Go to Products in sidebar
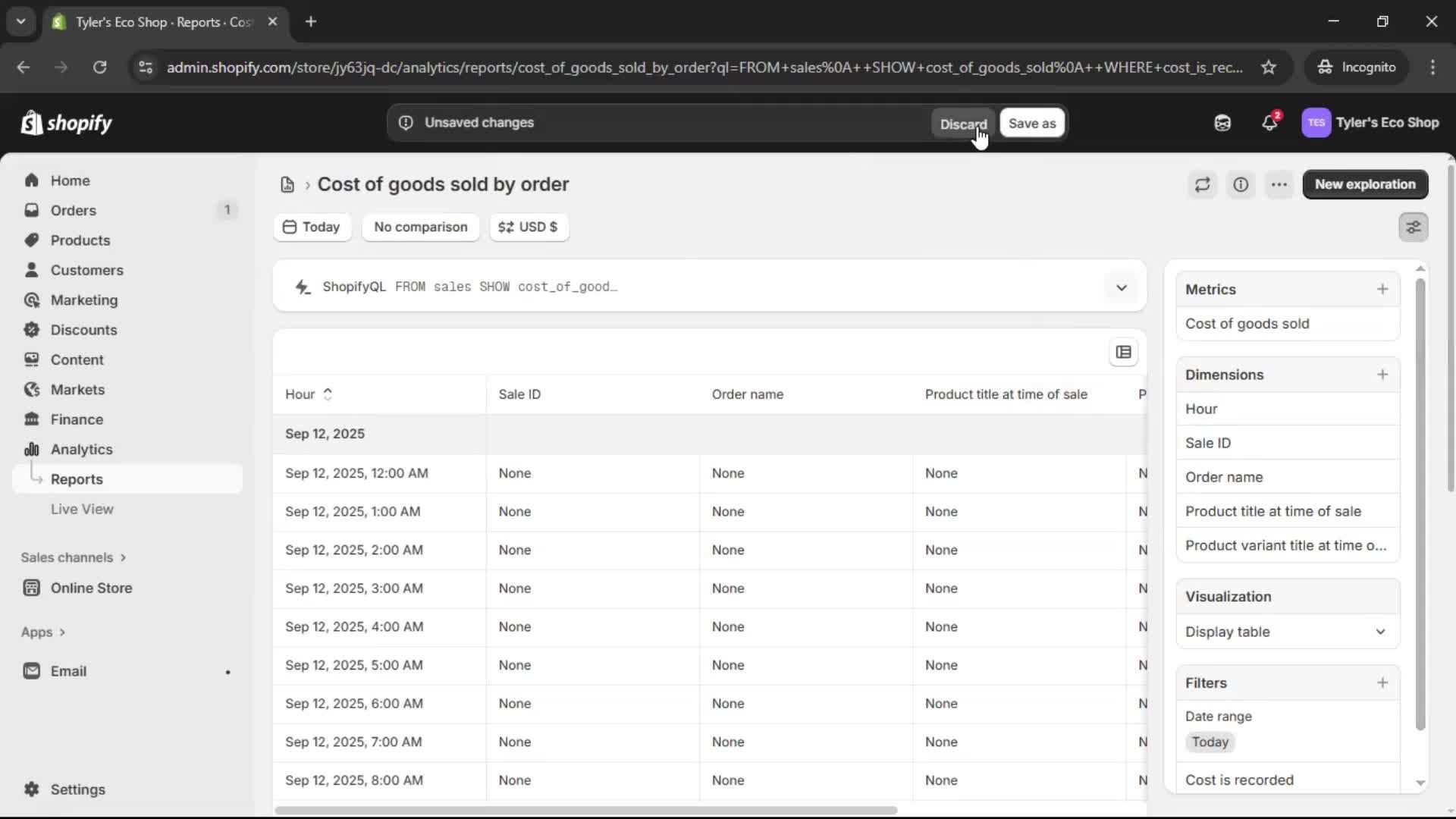The width and height of the screenshot is (1456, 819). pos(80,240)
